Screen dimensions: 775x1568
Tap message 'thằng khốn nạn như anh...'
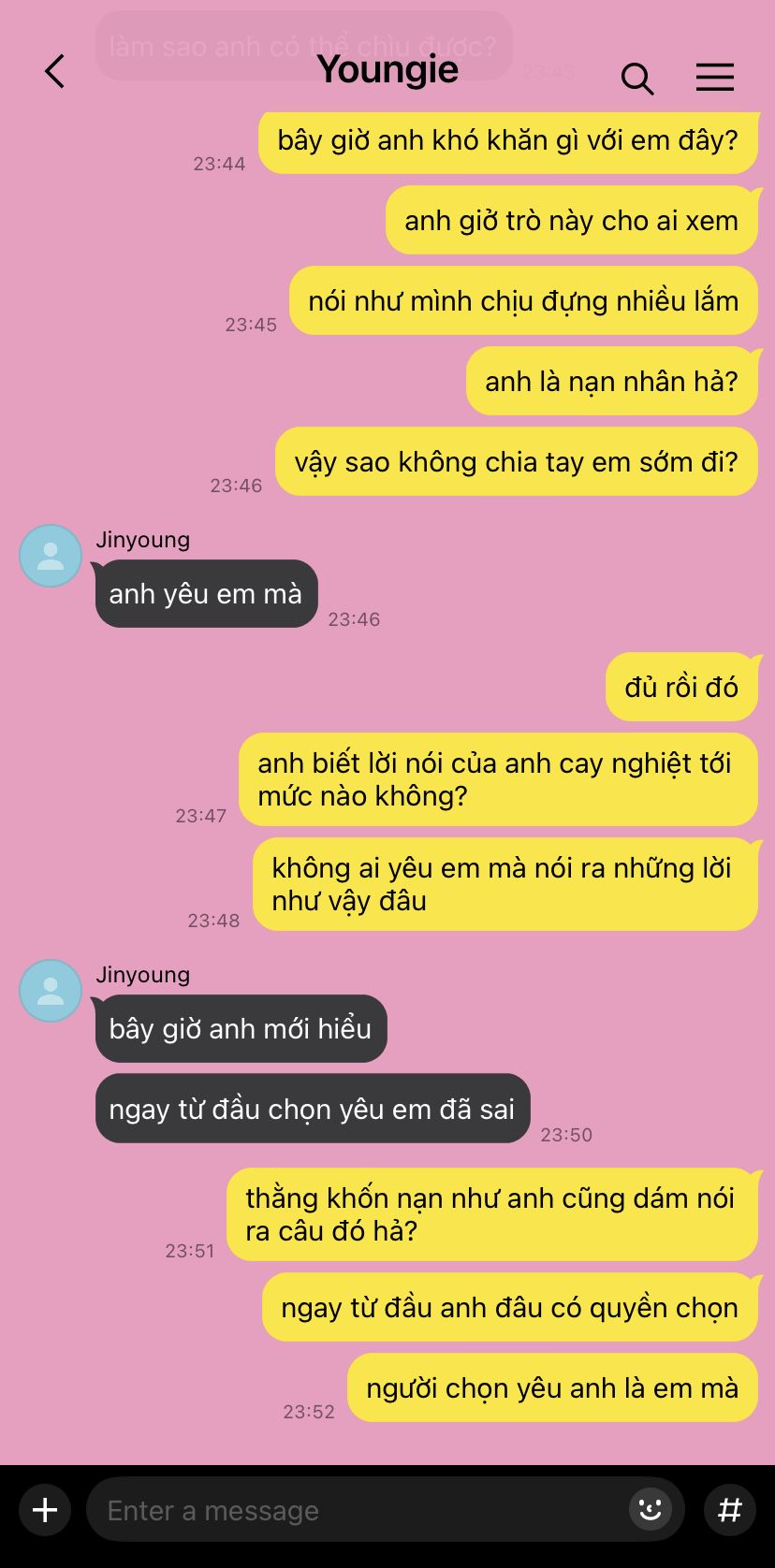[492, 1214]
